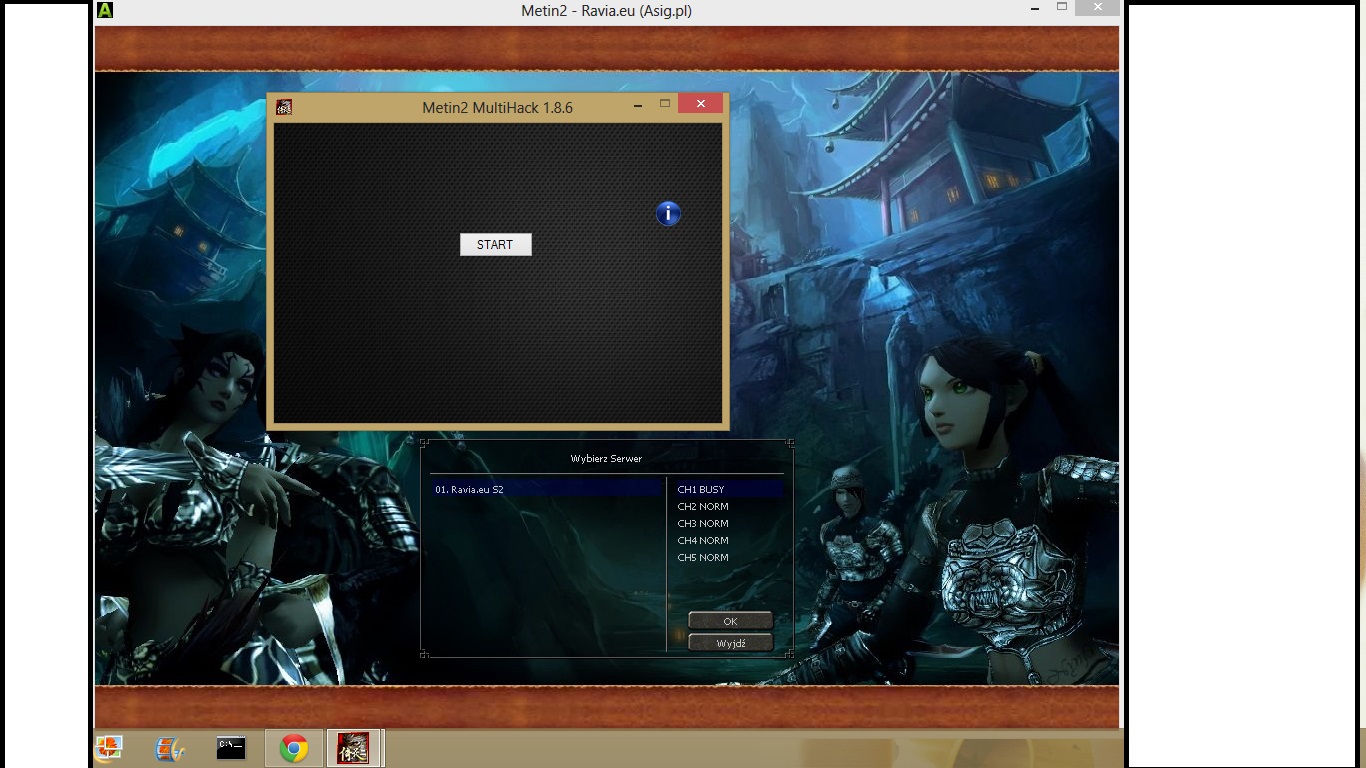Select the Metin2 taskbar icon
Viewport: 1366px width, 768px height.
(353, 748)
